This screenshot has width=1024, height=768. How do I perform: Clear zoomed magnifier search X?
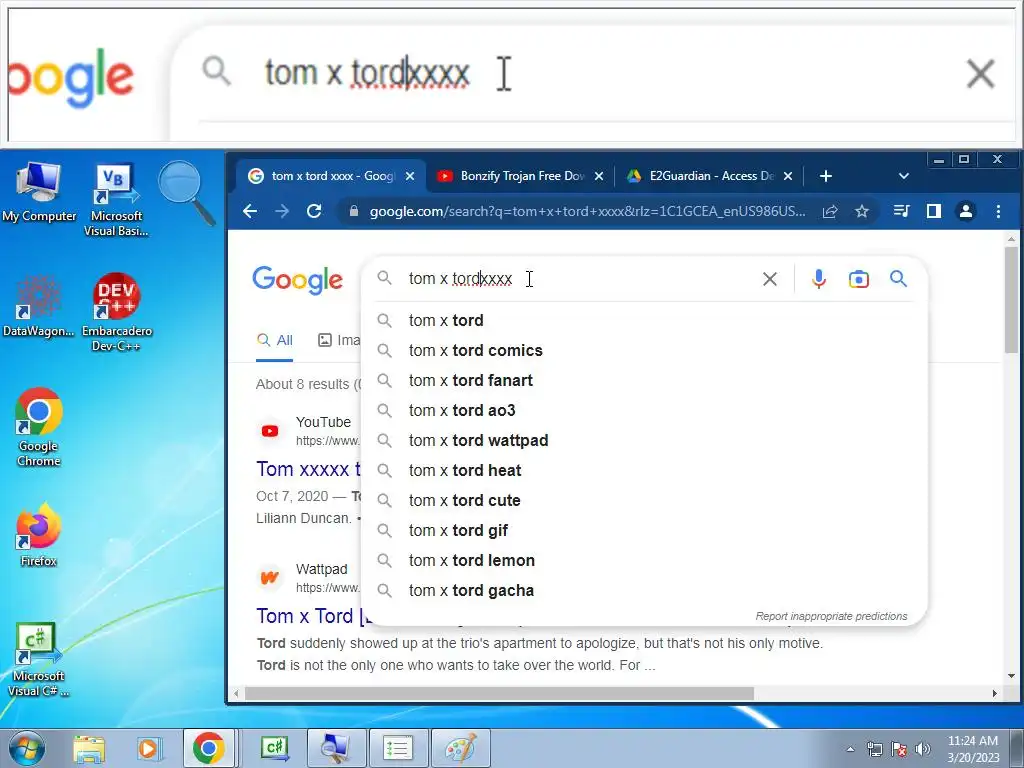point(981,73)
